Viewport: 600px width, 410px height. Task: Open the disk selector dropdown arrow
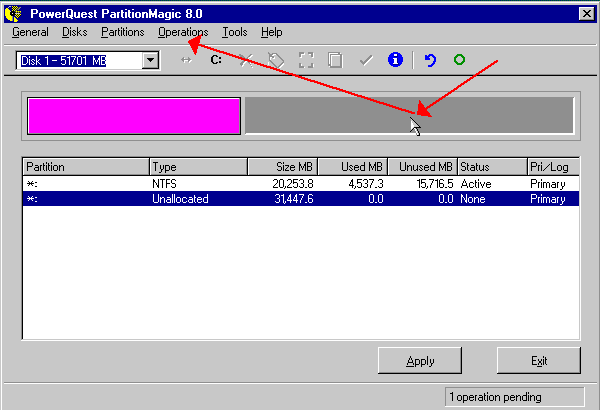coord(150,60)
